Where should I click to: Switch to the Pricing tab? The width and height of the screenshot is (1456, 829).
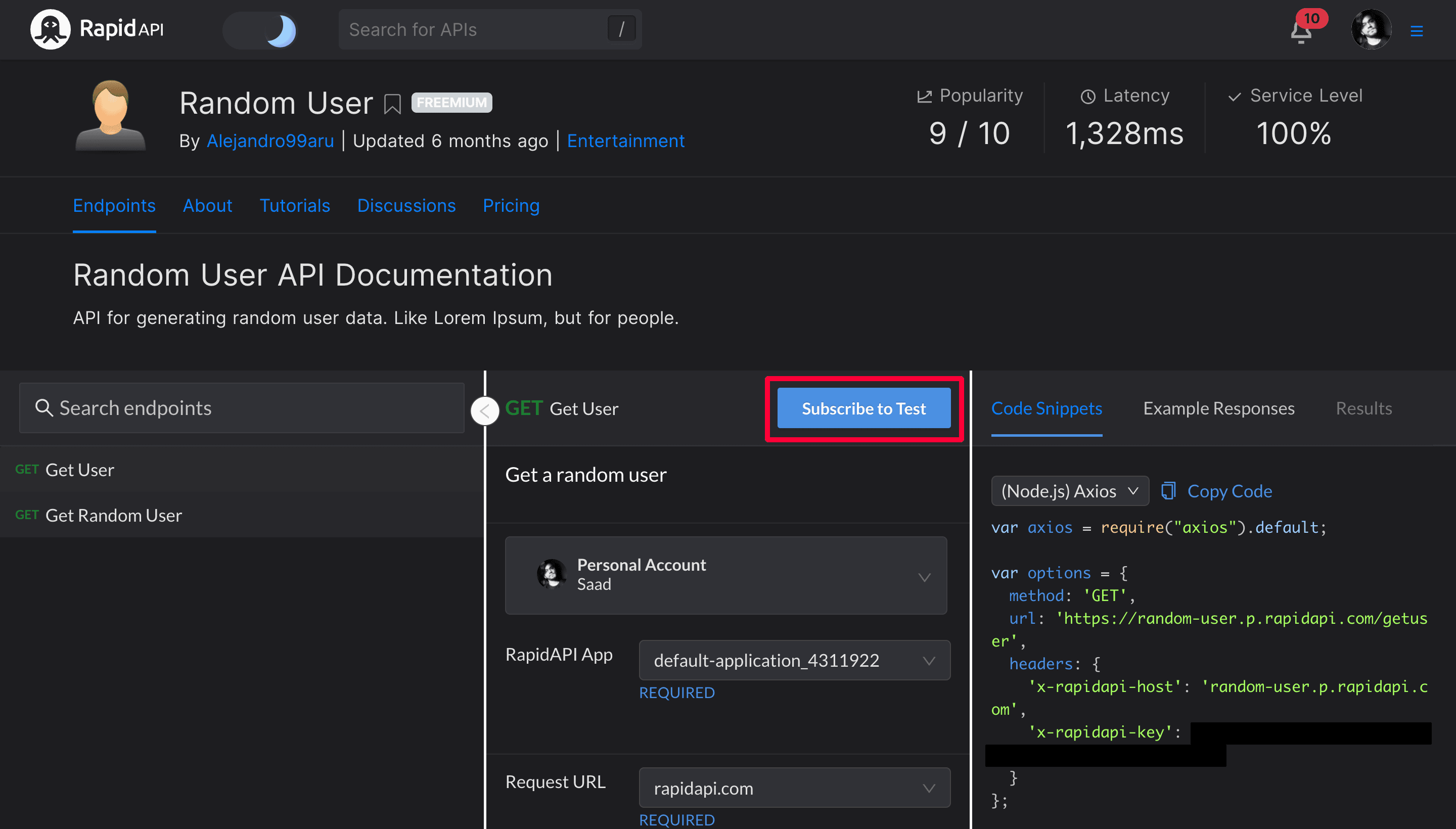tap(511, 206)
